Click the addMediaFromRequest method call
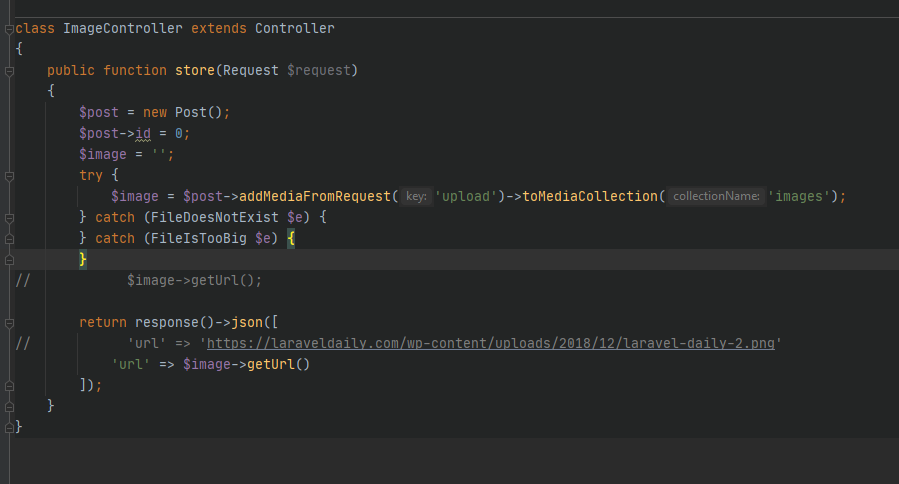 tap(315, 196)
